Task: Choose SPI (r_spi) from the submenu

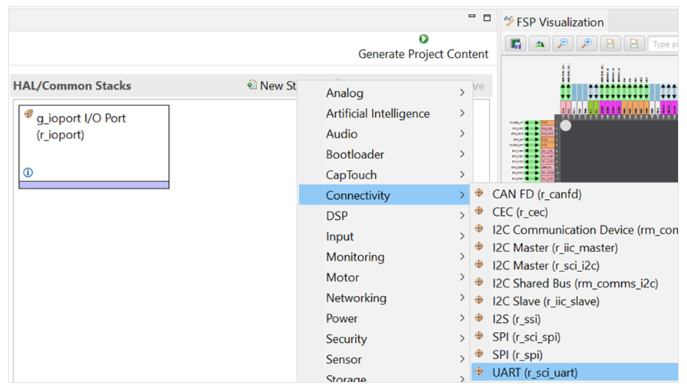Action: tap(574, 354)
